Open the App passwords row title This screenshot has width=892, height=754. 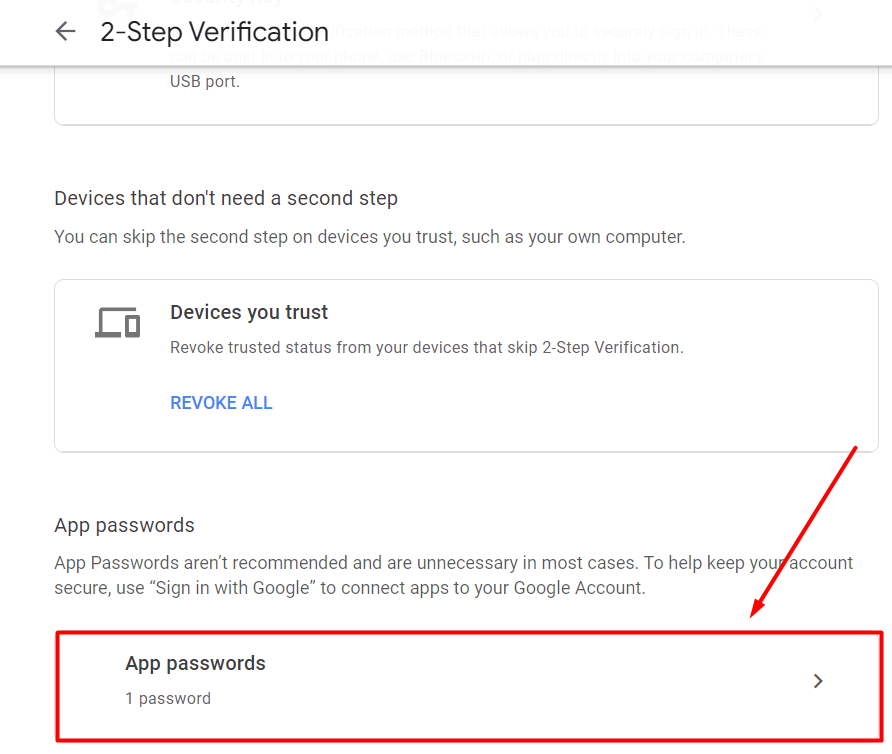point(195,663)
